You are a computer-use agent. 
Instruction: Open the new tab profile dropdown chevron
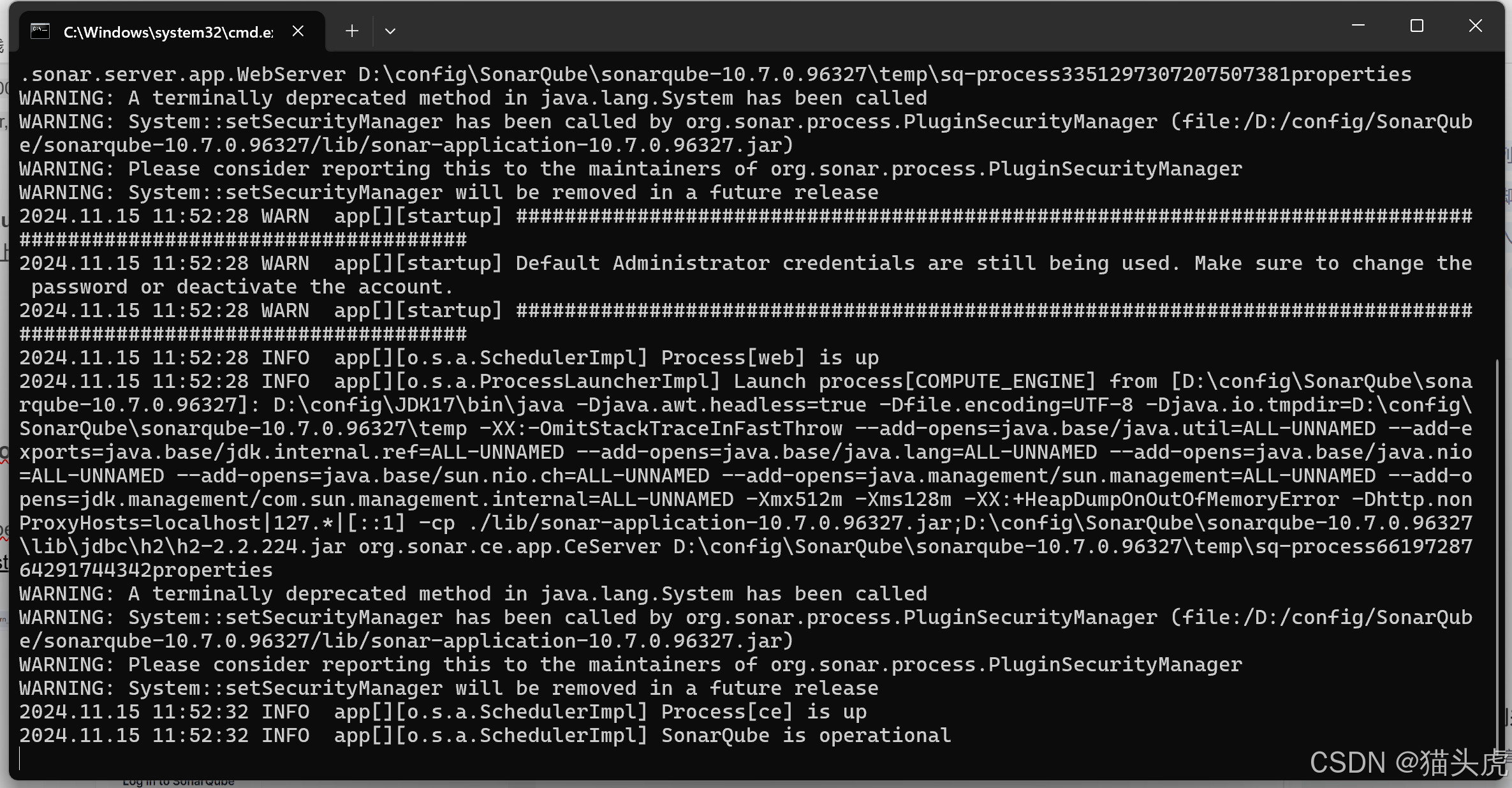pyautogui.click(x=390, y=31)
